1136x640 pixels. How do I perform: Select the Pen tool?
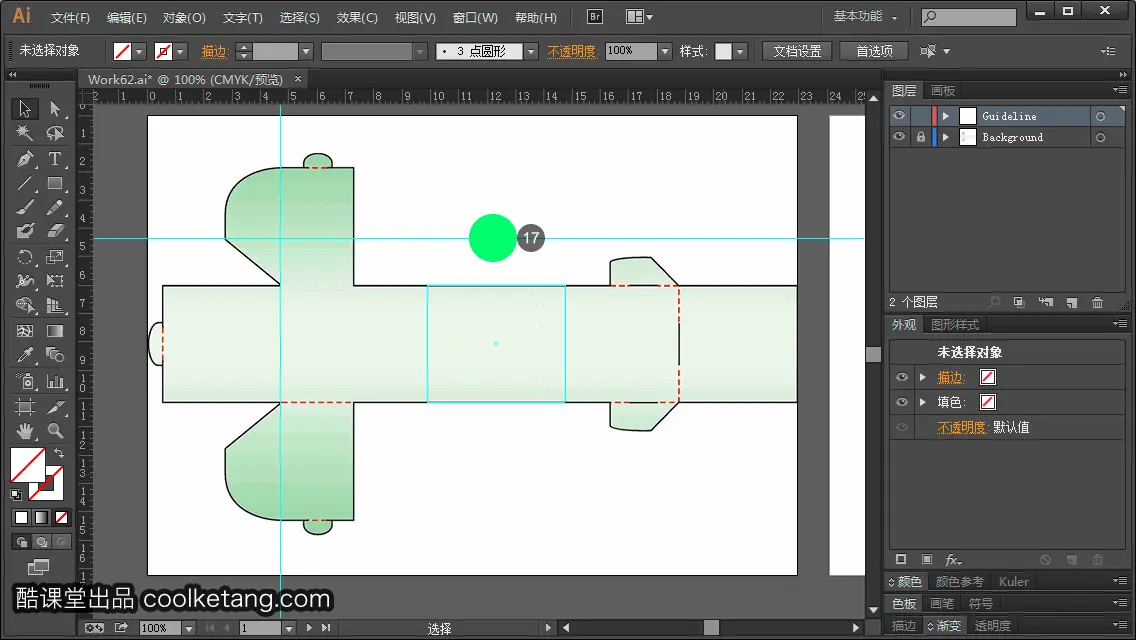click(x=25, y=159)
